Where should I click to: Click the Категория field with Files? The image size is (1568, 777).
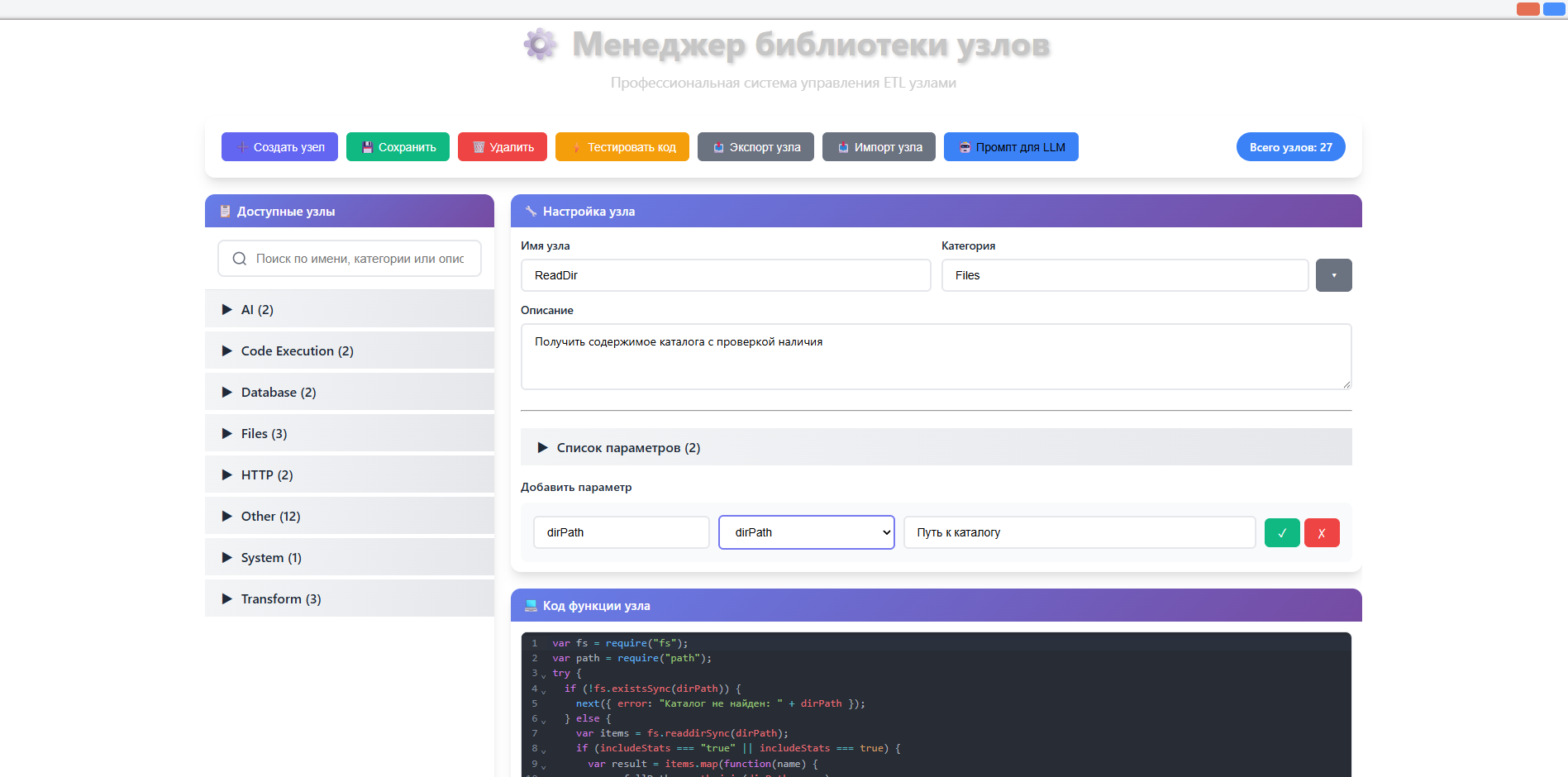(1125, 275)
